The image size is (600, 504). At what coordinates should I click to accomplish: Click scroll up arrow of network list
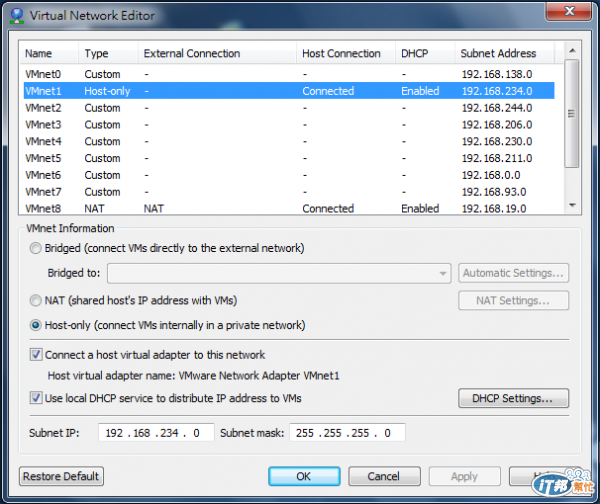(x=572, y=51)
